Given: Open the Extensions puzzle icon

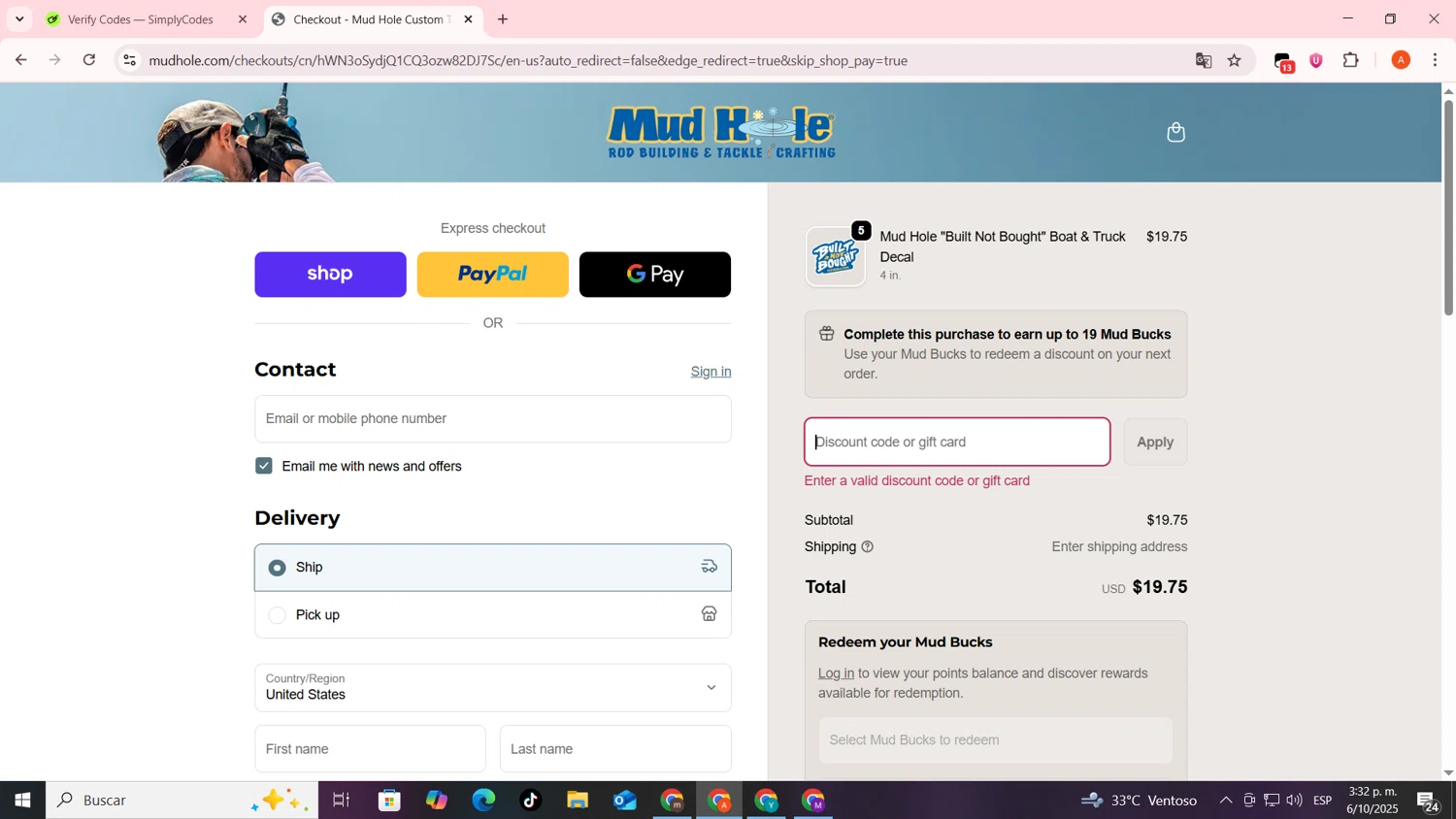Looking at the screenshot, I should click(x=1351, y=60).
